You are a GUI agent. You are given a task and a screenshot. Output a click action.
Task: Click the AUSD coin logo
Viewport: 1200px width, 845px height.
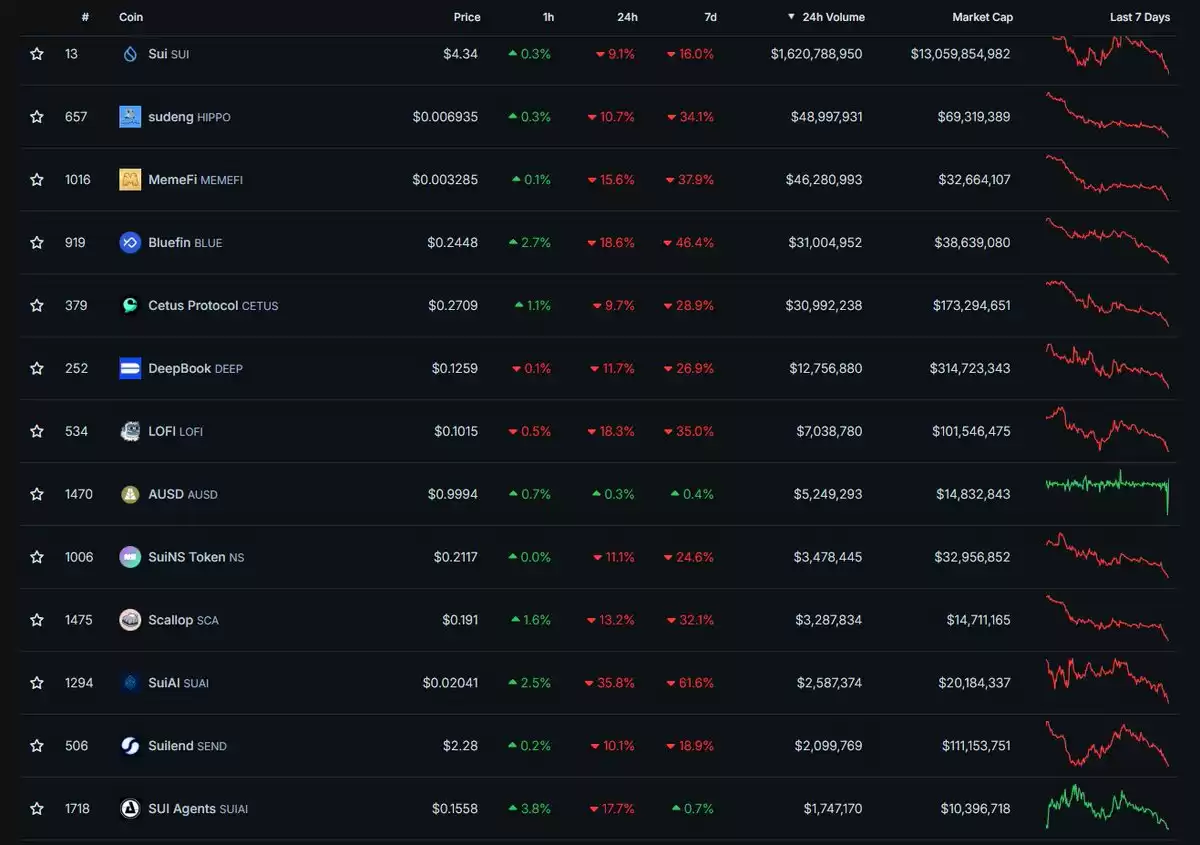pyautogui.click(x=130, y=495)
